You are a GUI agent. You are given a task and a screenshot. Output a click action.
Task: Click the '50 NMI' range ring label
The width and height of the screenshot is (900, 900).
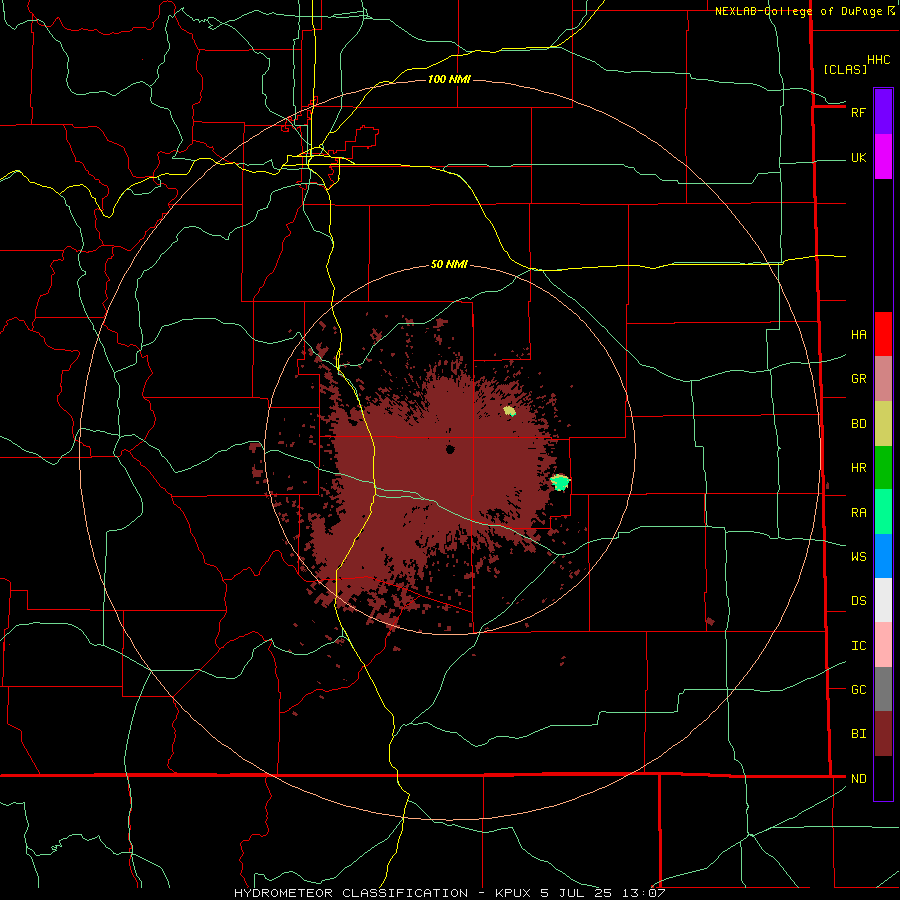(x=449, y=265)
